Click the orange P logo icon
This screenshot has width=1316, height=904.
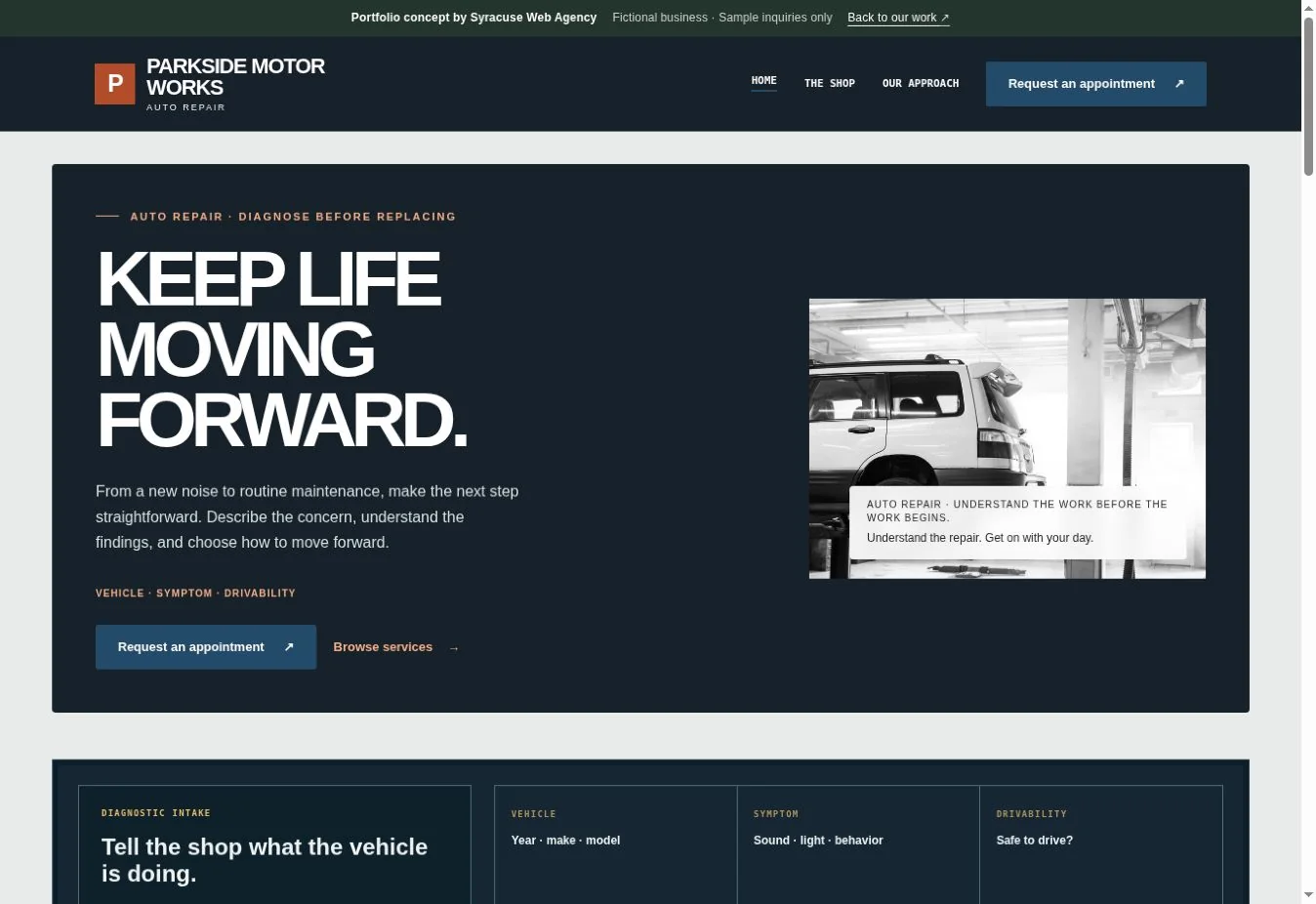tap(114, 84)
